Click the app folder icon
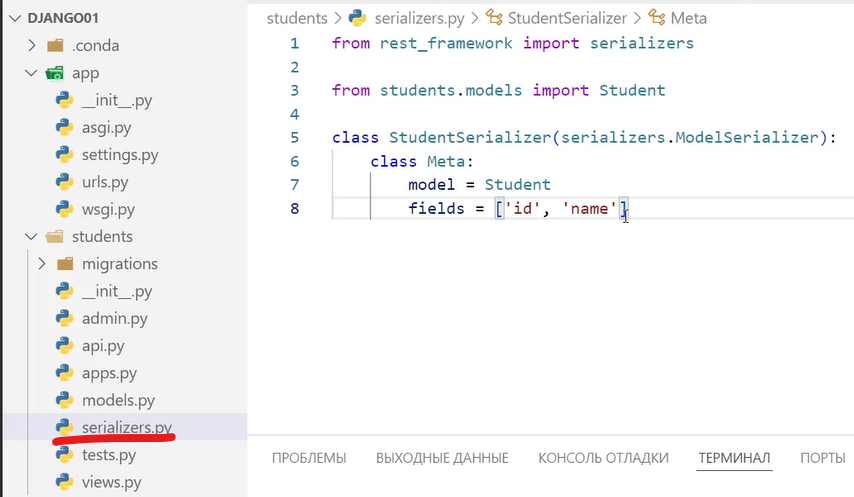The image size is (854, 497). 55,73
